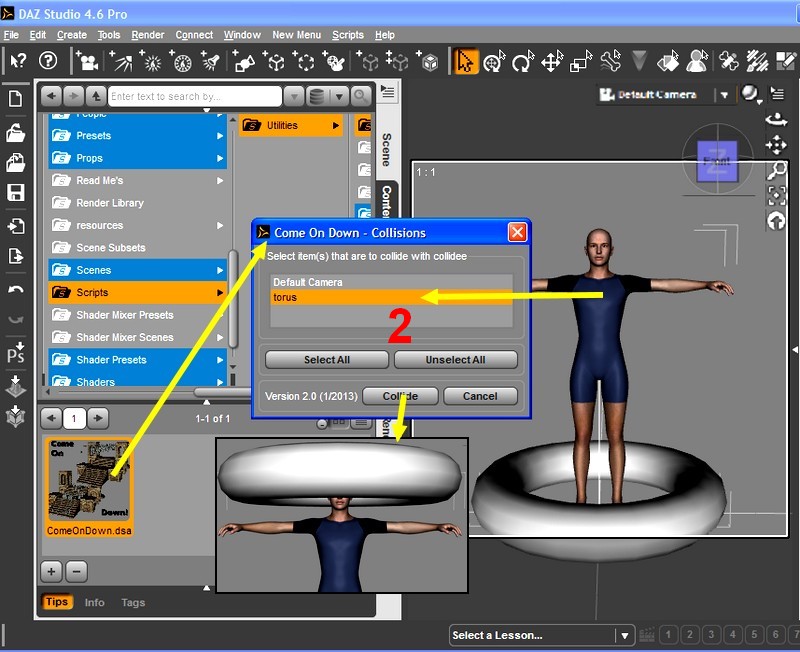The width and height of the screenshot is (800, 652).
Task: Create a new null (dashed circle icon)
Action: [x=304, y=61]
